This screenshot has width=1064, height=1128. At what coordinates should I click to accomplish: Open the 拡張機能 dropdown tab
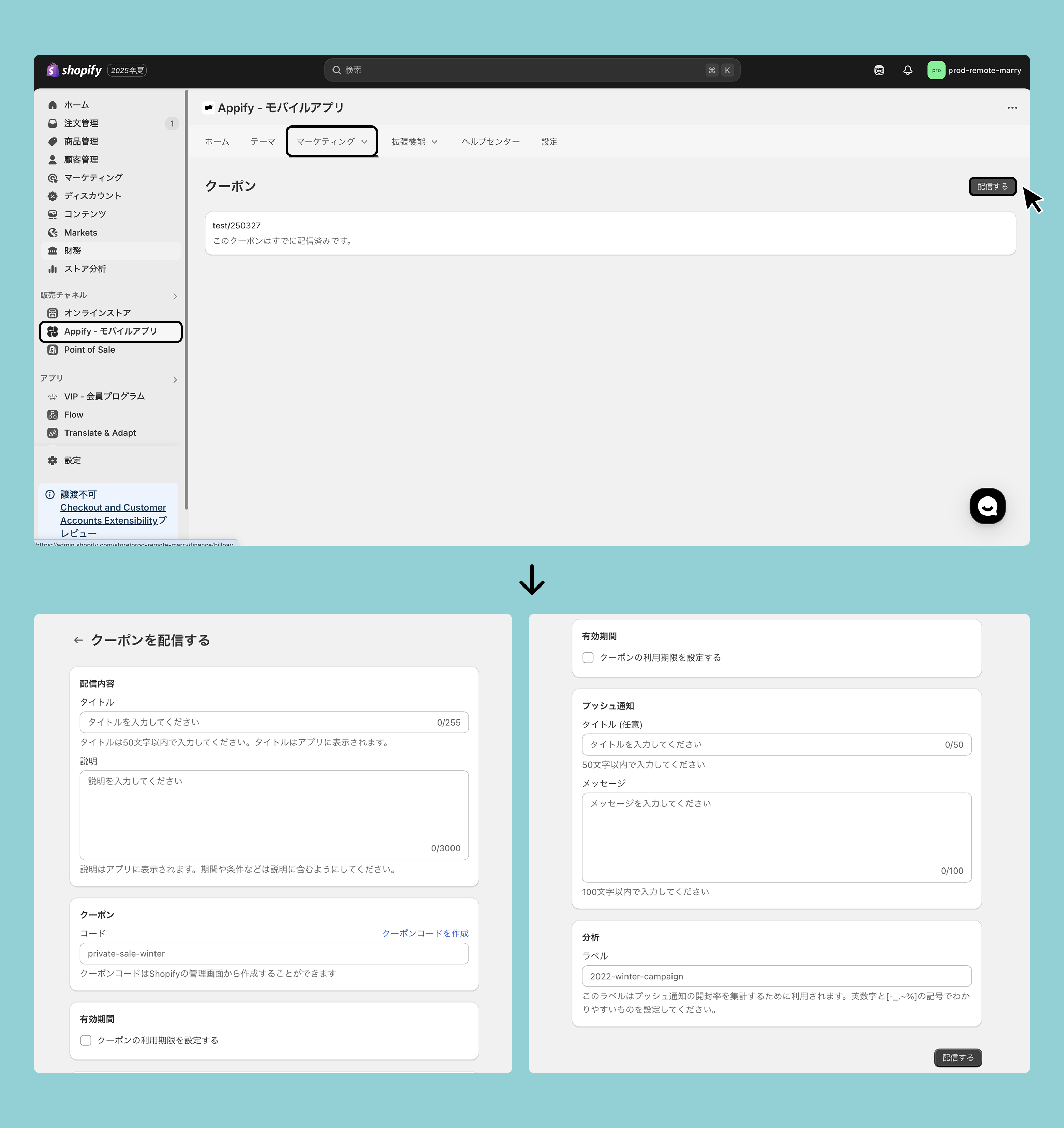click(x=414, y=142)
